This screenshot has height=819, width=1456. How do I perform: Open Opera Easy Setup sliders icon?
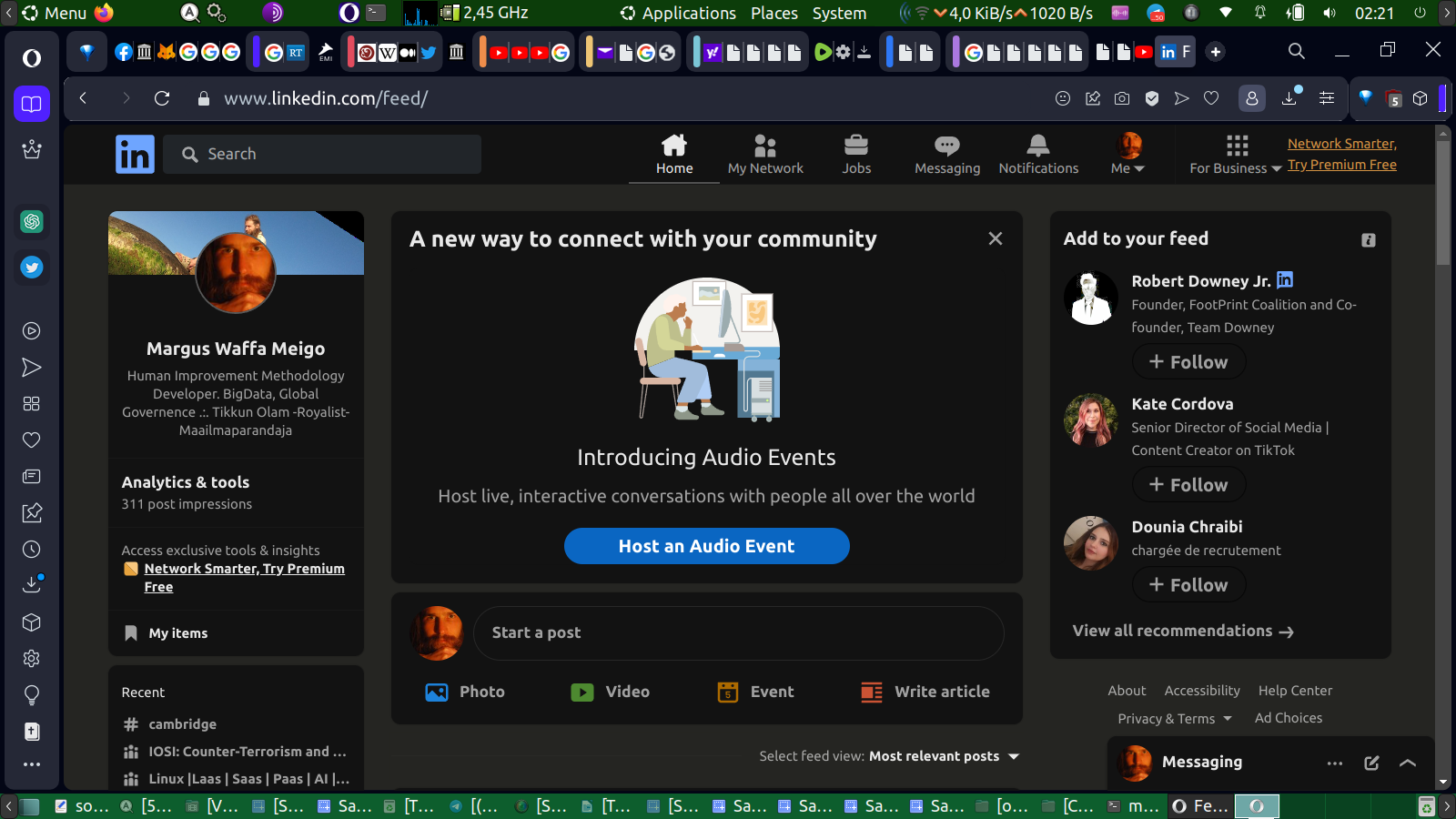pos(1327,98)
